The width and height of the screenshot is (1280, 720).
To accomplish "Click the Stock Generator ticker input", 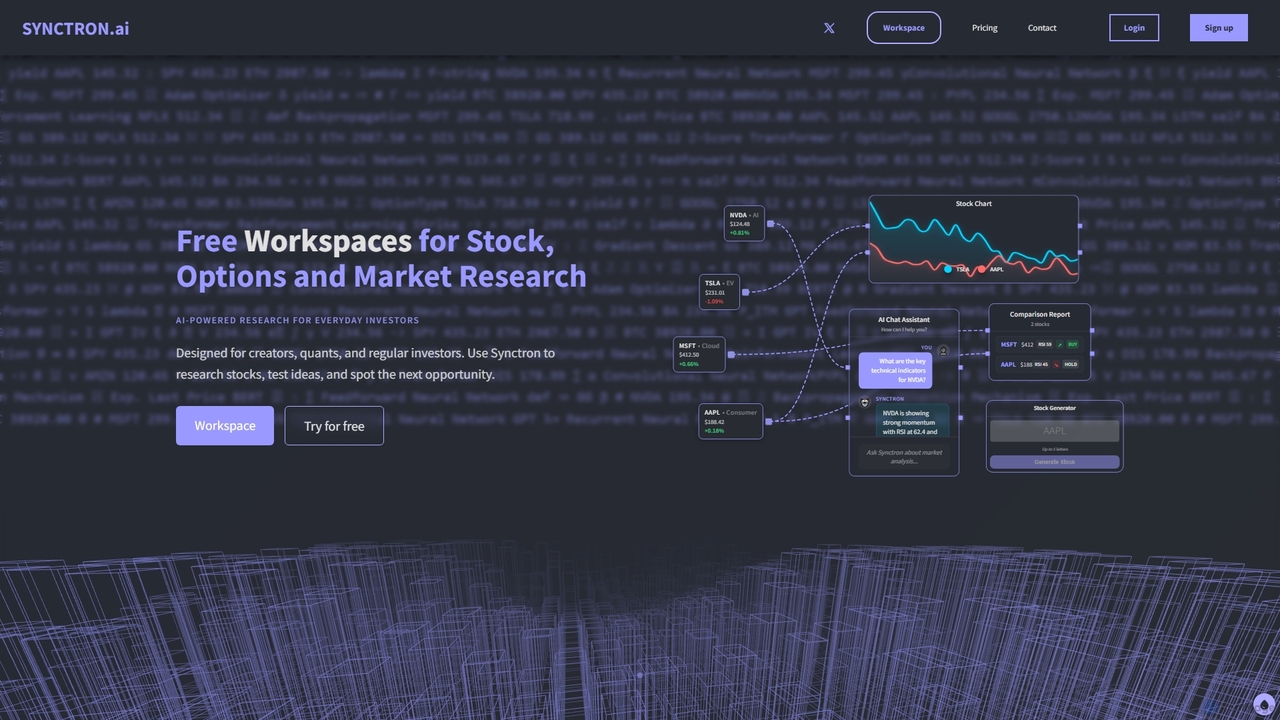I will (1054, 431).
